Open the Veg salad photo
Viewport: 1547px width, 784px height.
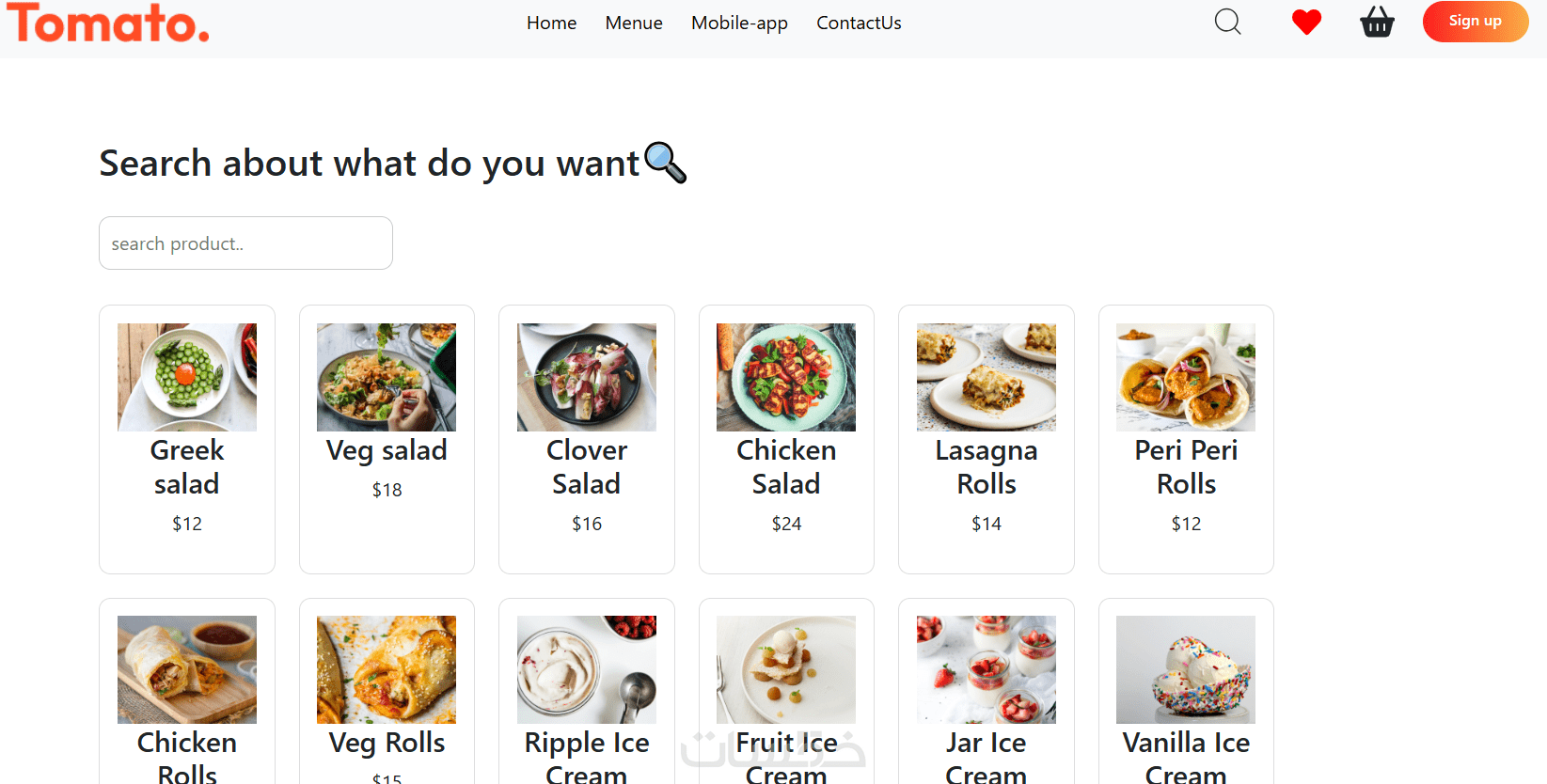pyautogui.click(x=387, y=377)
